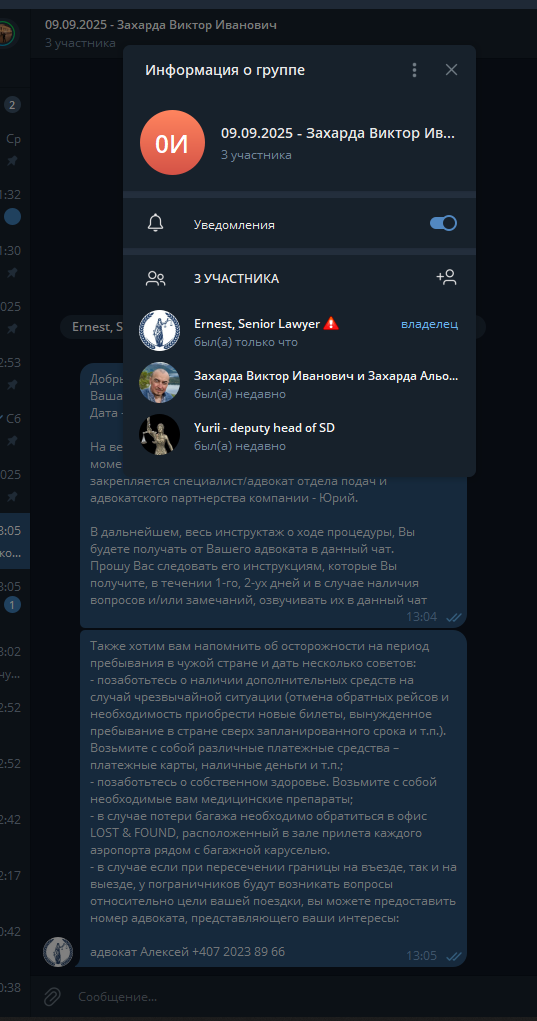
Task: Click the sender avatar beside 13:05 message
Action: point(58,952)
